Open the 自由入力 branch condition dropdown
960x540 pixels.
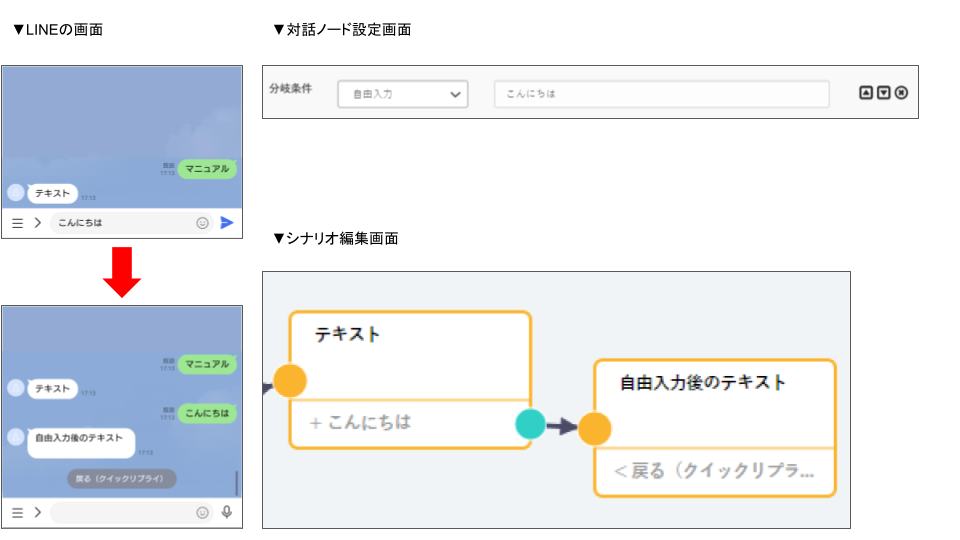402,94
